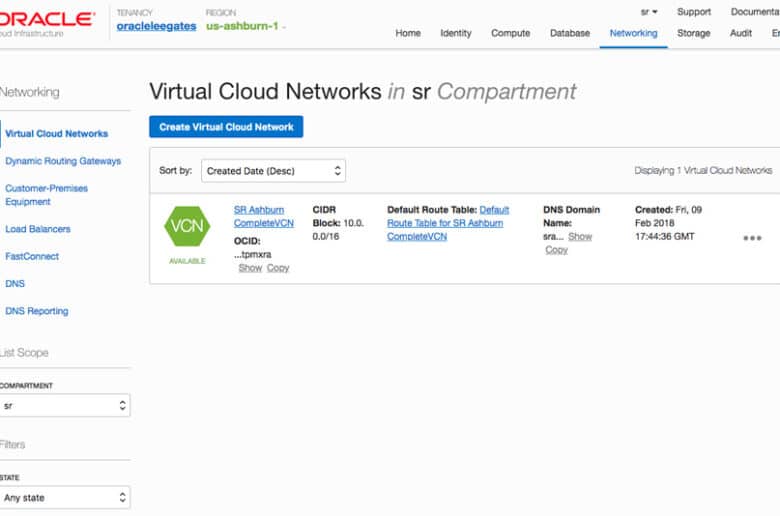The image size is (780, 516).
Task: Open the Compartment sr dropdown
Action: [65, 406]
